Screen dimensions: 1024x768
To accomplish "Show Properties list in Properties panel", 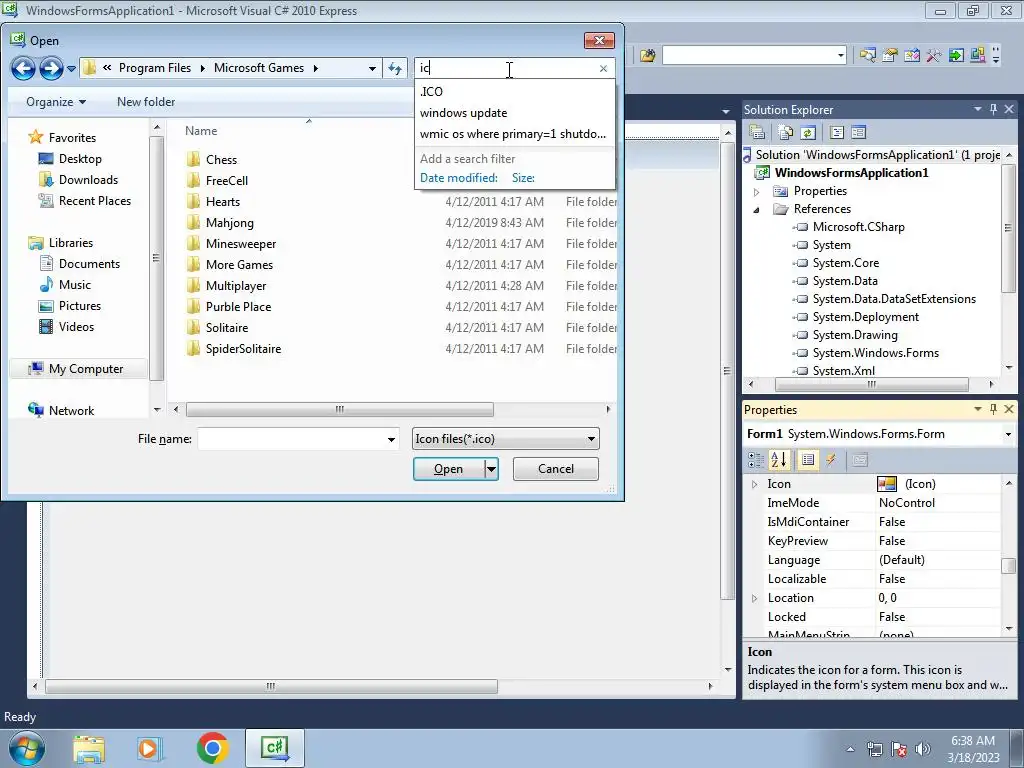I will [x=808, y=460].
